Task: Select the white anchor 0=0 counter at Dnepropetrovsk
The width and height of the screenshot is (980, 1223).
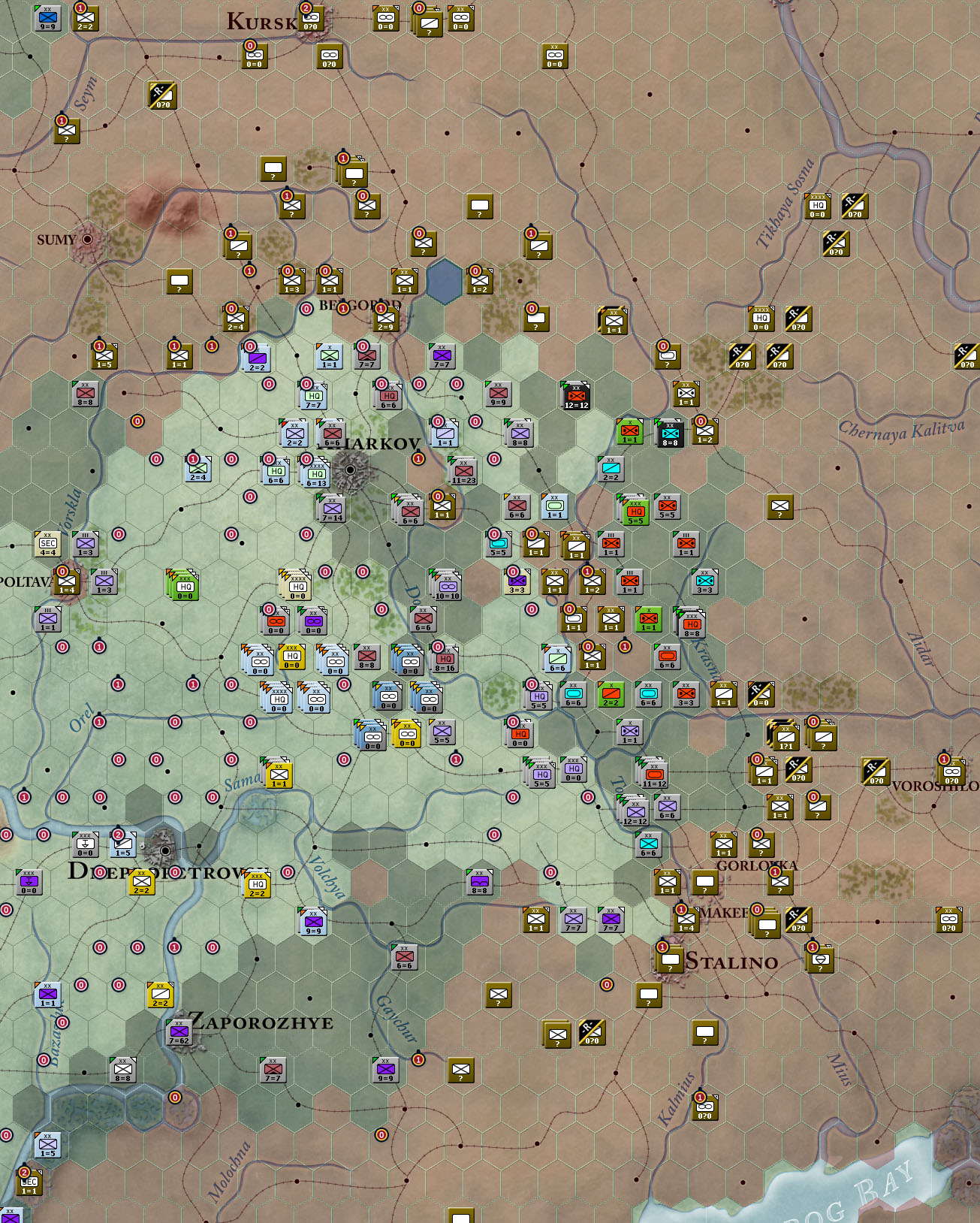Action: coord(85,844)
